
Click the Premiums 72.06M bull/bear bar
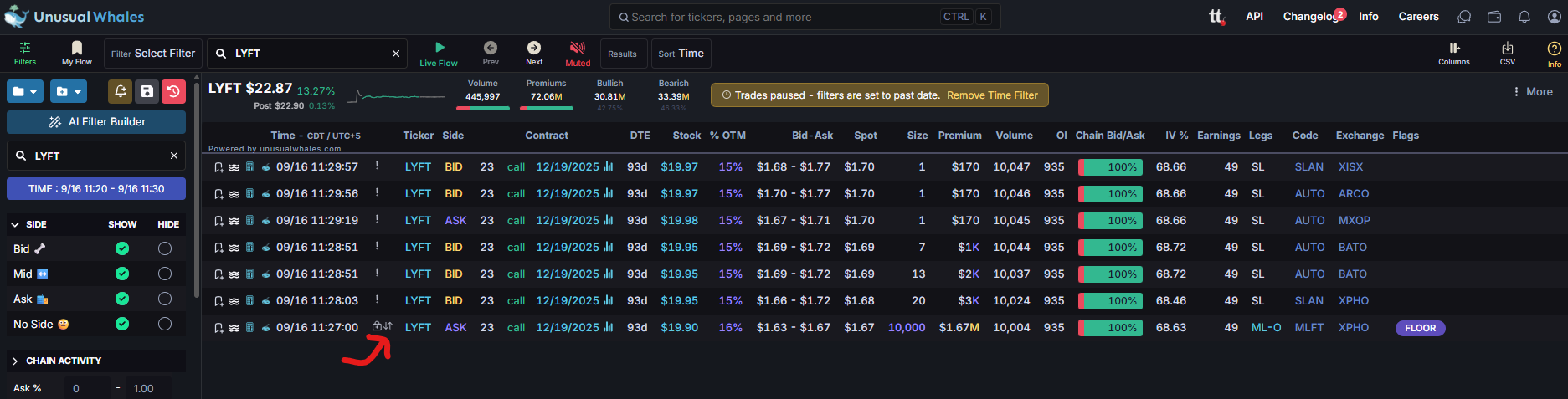[546, 108]
